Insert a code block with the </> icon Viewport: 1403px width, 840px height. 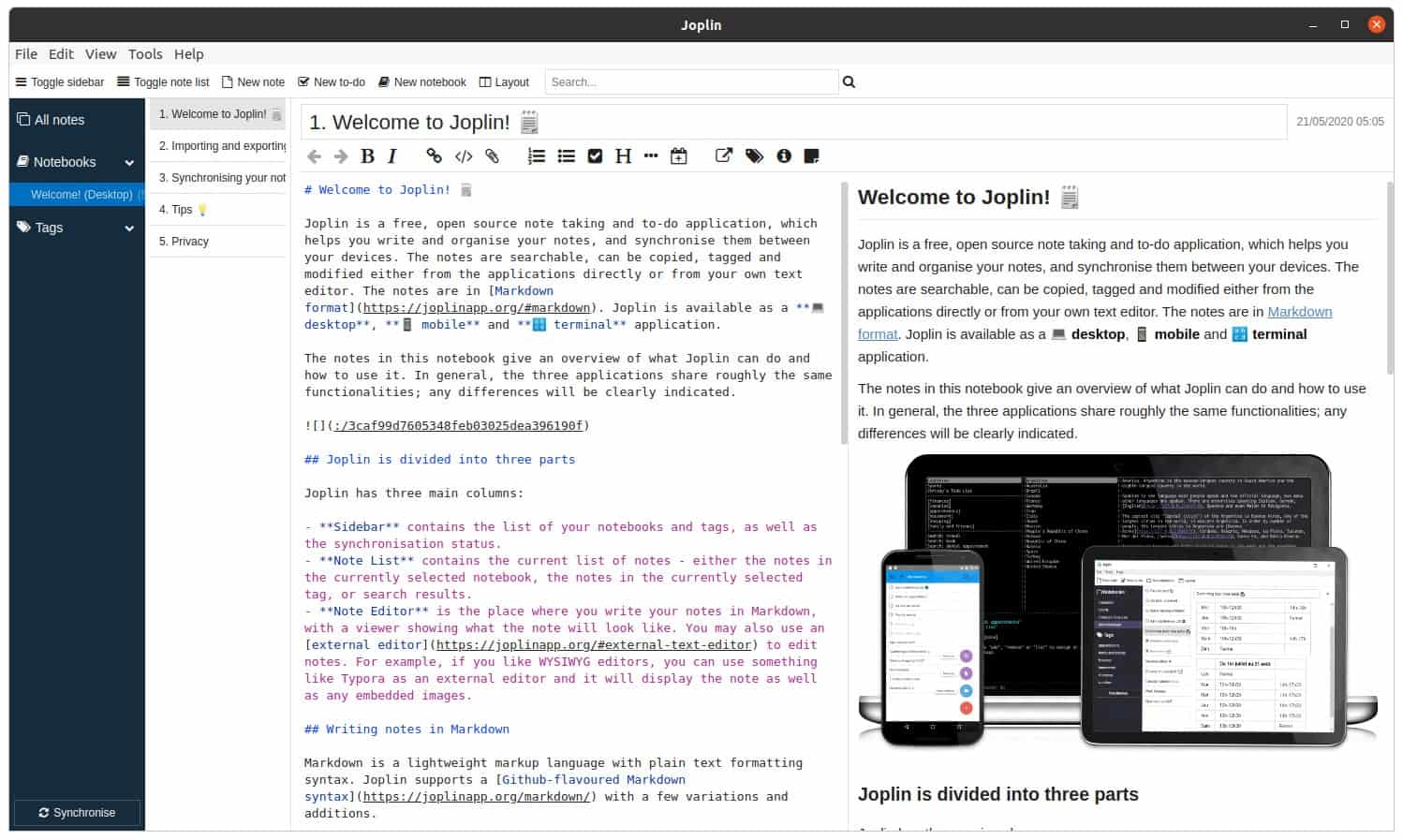click(464, 156)
